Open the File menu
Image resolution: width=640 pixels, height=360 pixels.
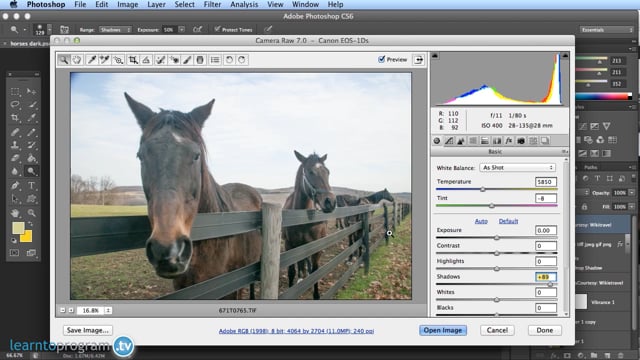80,4
